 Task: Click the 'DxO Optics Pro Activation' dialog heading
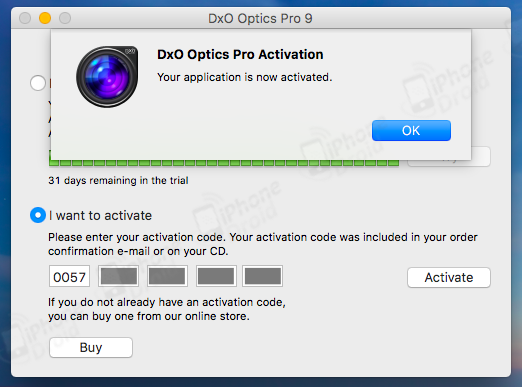coord(240,54)
